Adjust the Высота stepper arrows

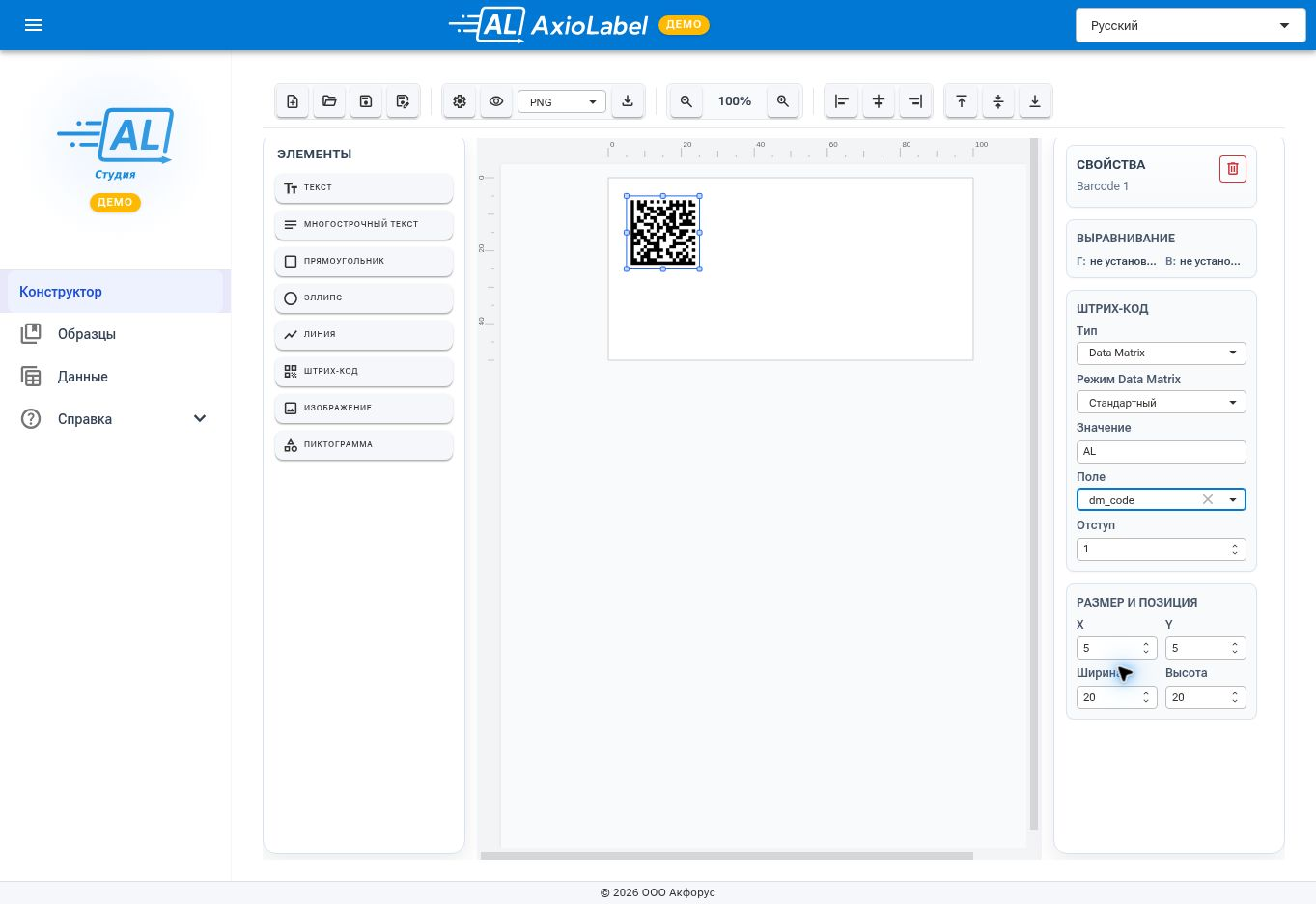pyautogui.click(x=1235, y=697)
